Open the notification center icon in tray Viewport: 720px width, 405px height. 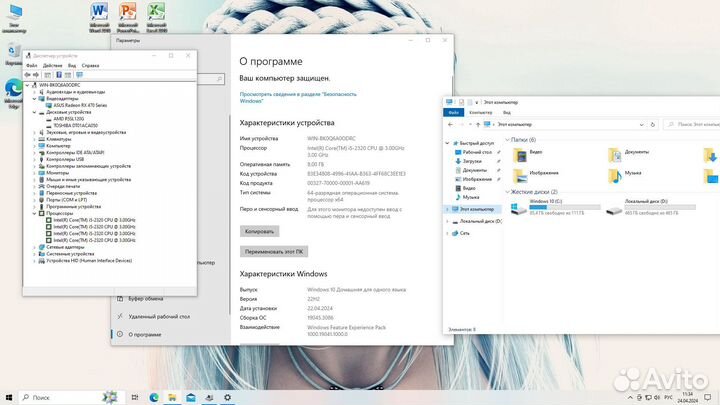pos(708,398)
